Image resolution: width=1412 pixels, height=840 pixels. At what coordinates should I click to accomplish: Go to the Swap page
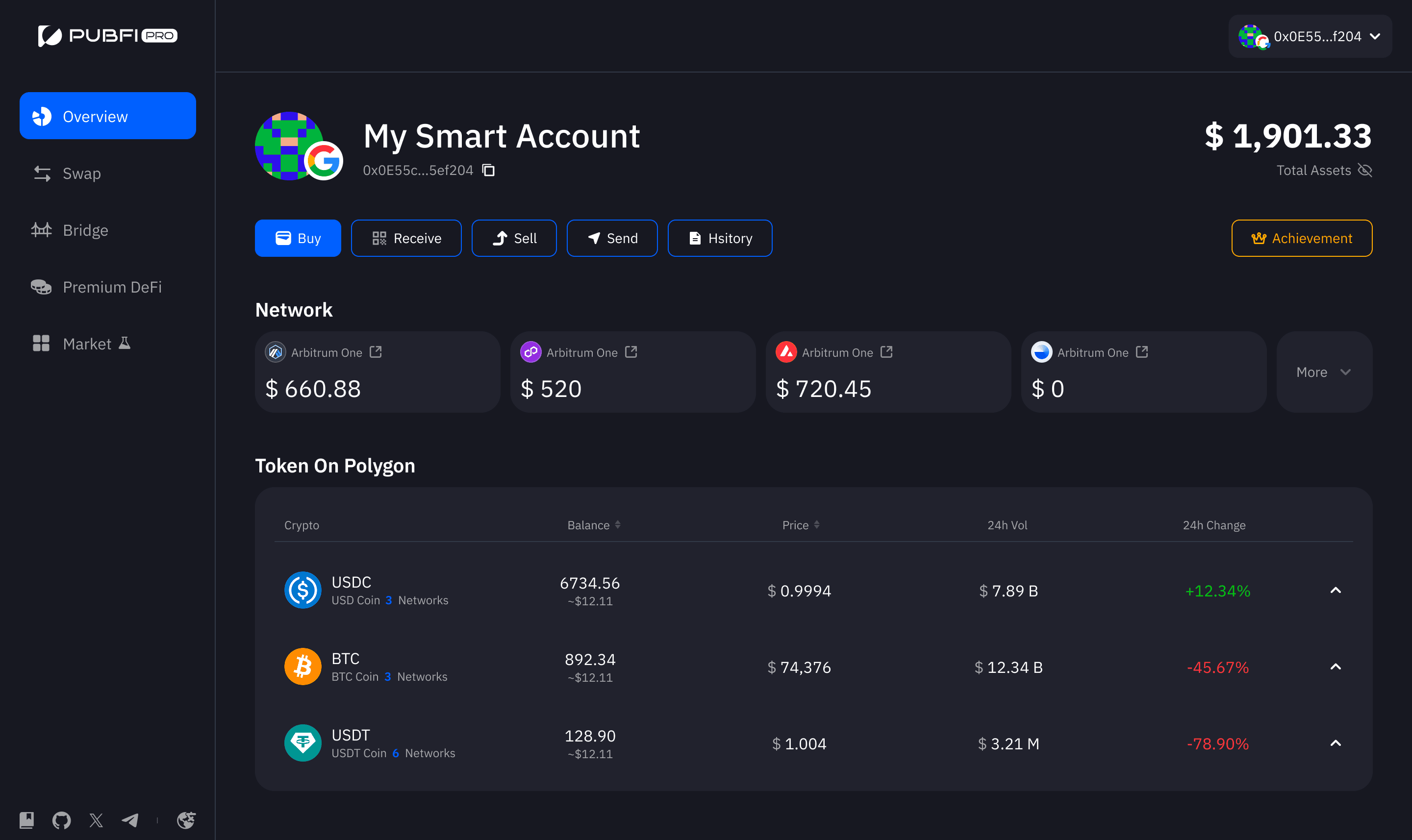click(81, 173)
